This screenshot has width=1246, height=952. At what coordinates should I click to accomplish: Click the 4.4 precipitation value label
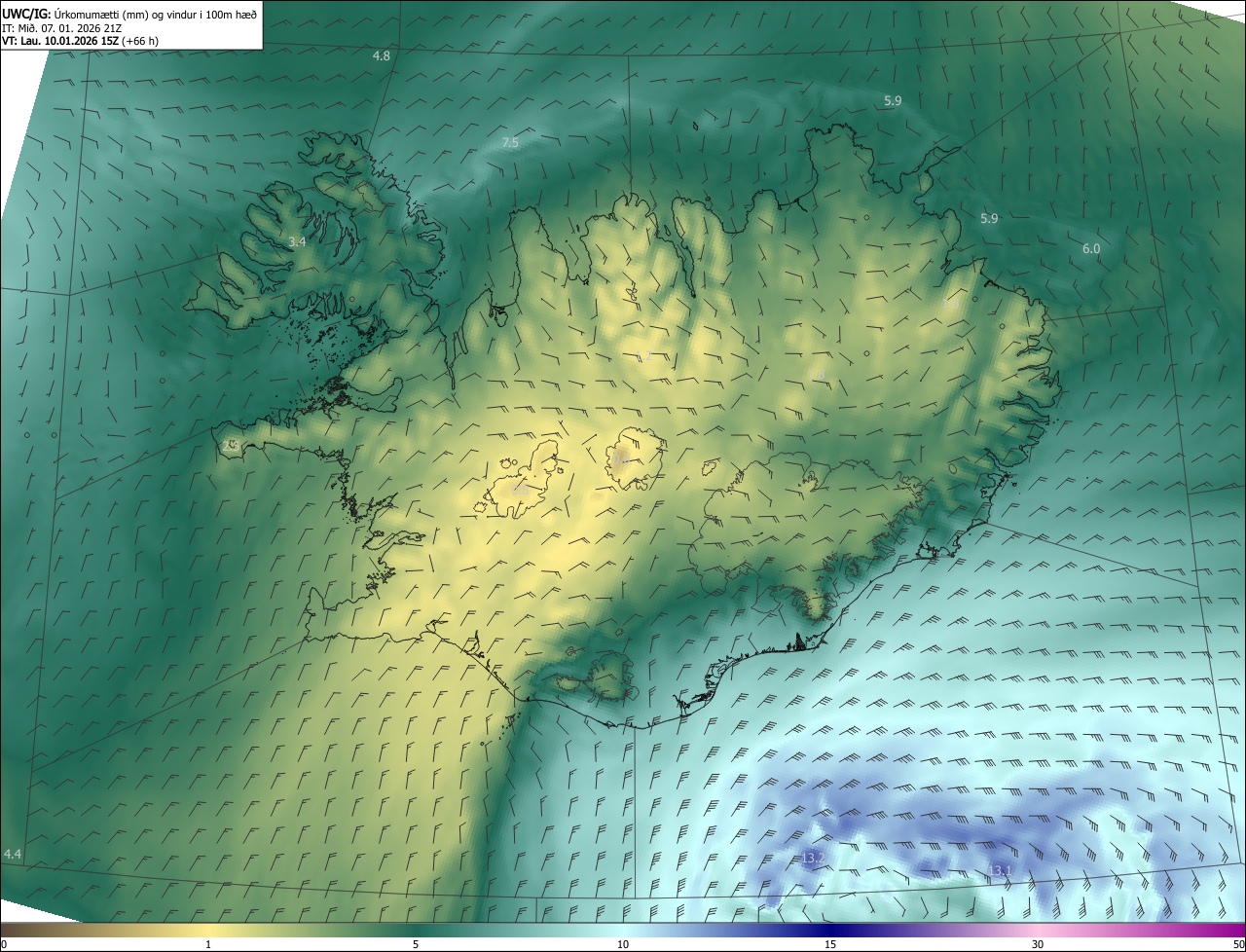(13, 854)
